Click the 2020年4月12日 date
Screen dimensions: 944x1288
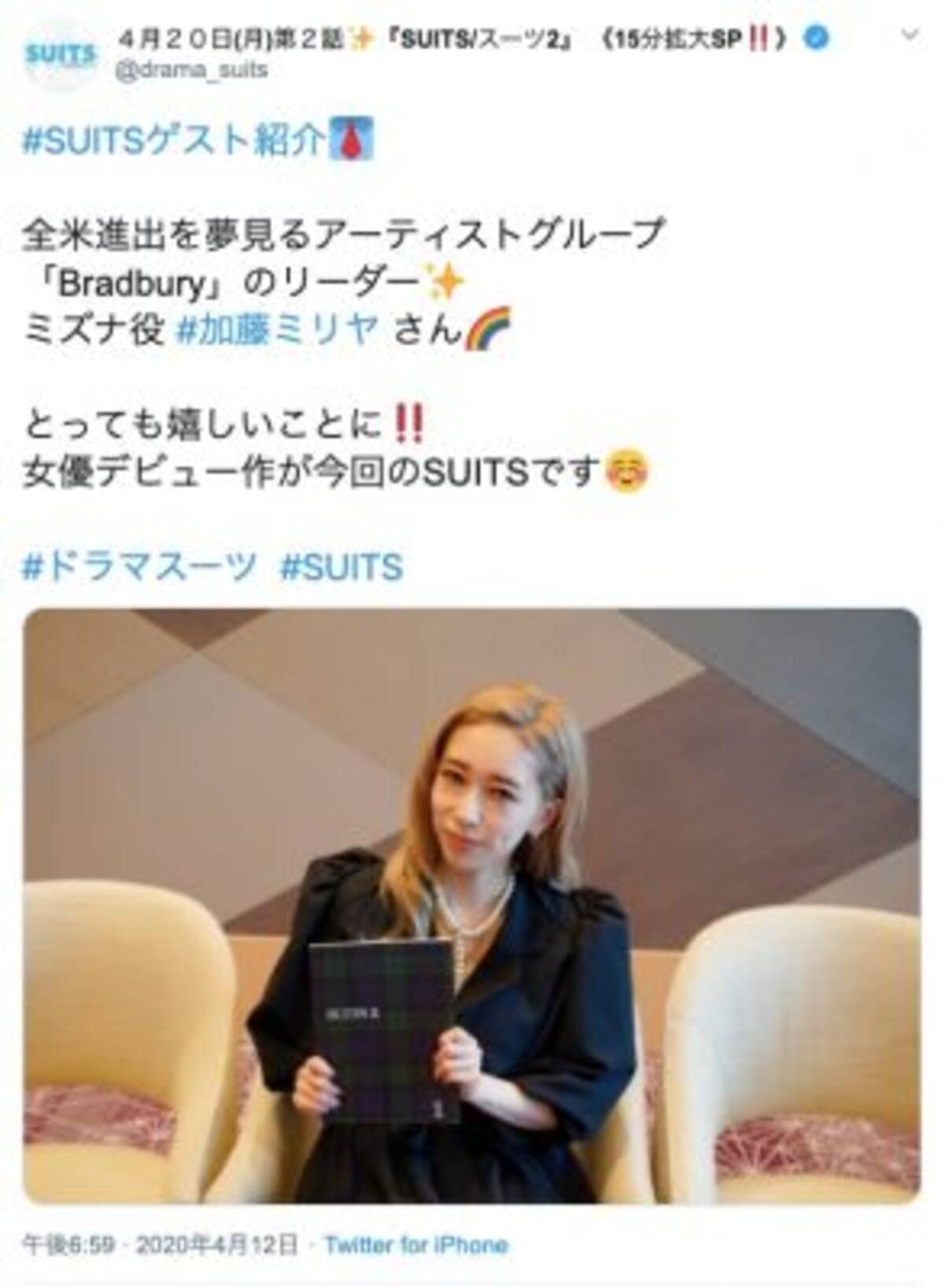click(x=217, y=1245)
